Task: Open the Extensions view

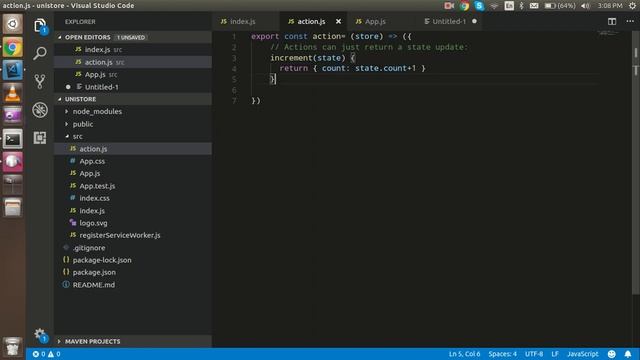Action: 40,138
